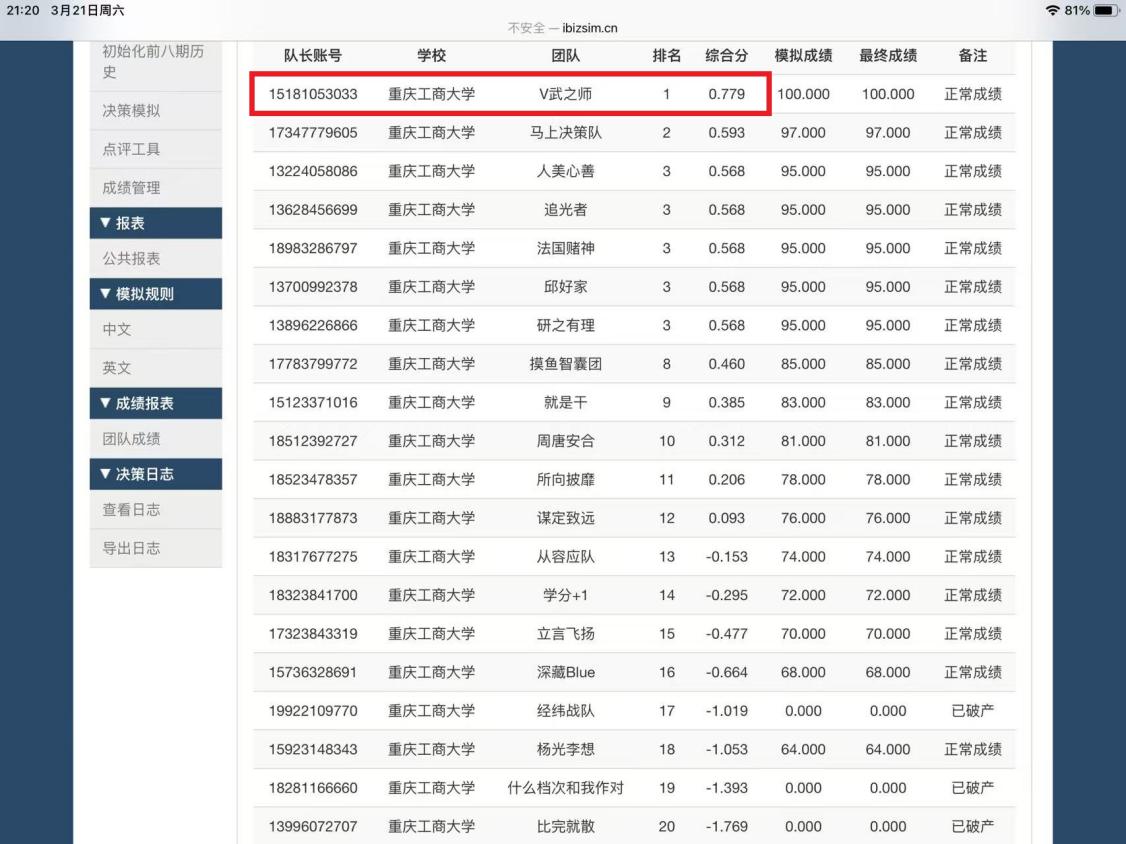1126x844 pixels.
Task: Collapse the 决策日志 sidebar section
Action: (156, 474)
